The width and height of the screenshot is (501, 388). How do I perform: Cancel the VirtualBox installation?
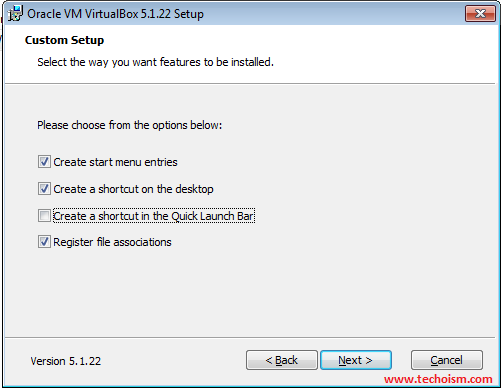pyautogui.click(x=447, y=360)
